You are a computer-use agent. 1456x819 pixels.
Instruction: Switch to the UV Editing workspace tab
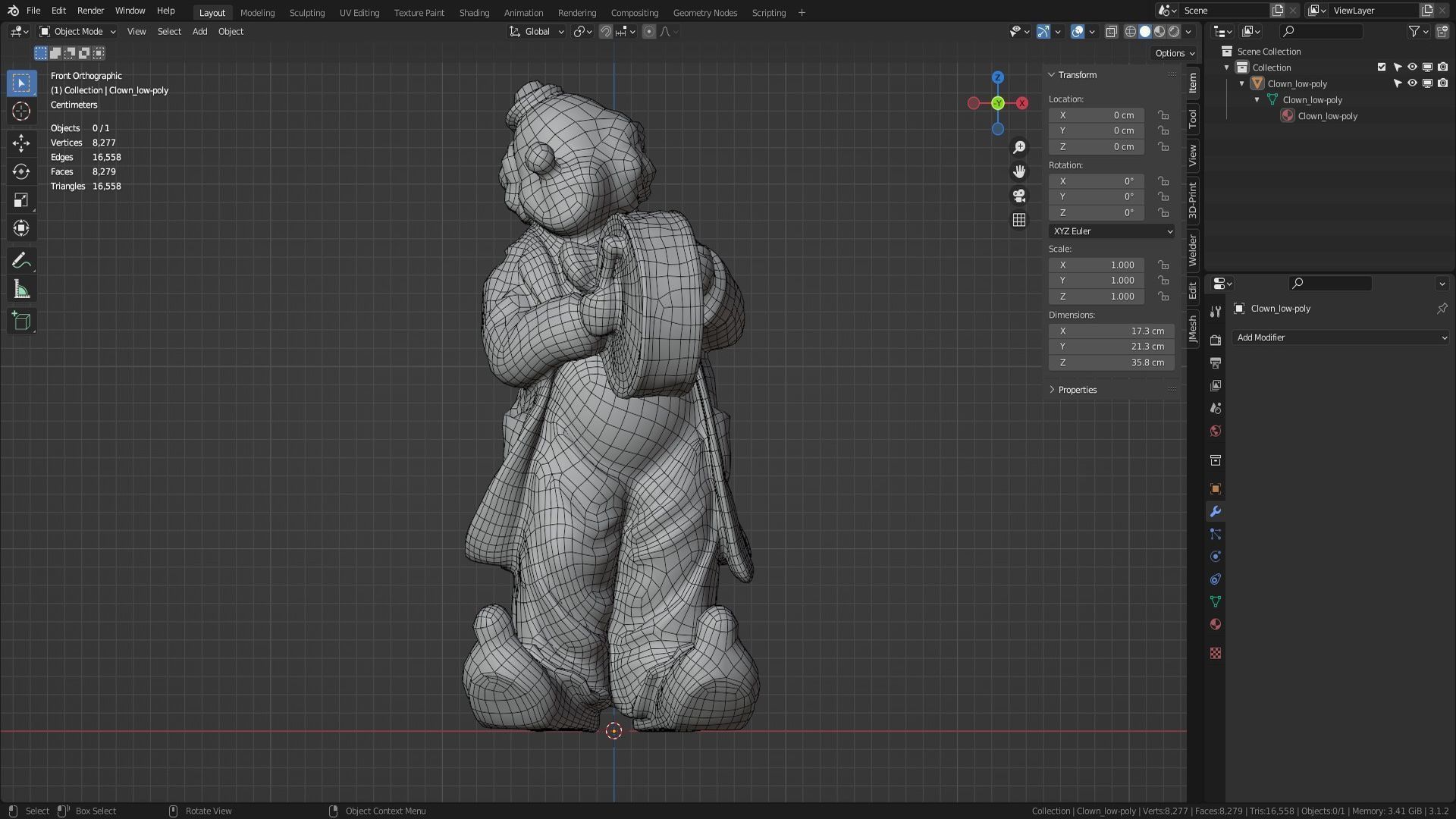point(359,13)
